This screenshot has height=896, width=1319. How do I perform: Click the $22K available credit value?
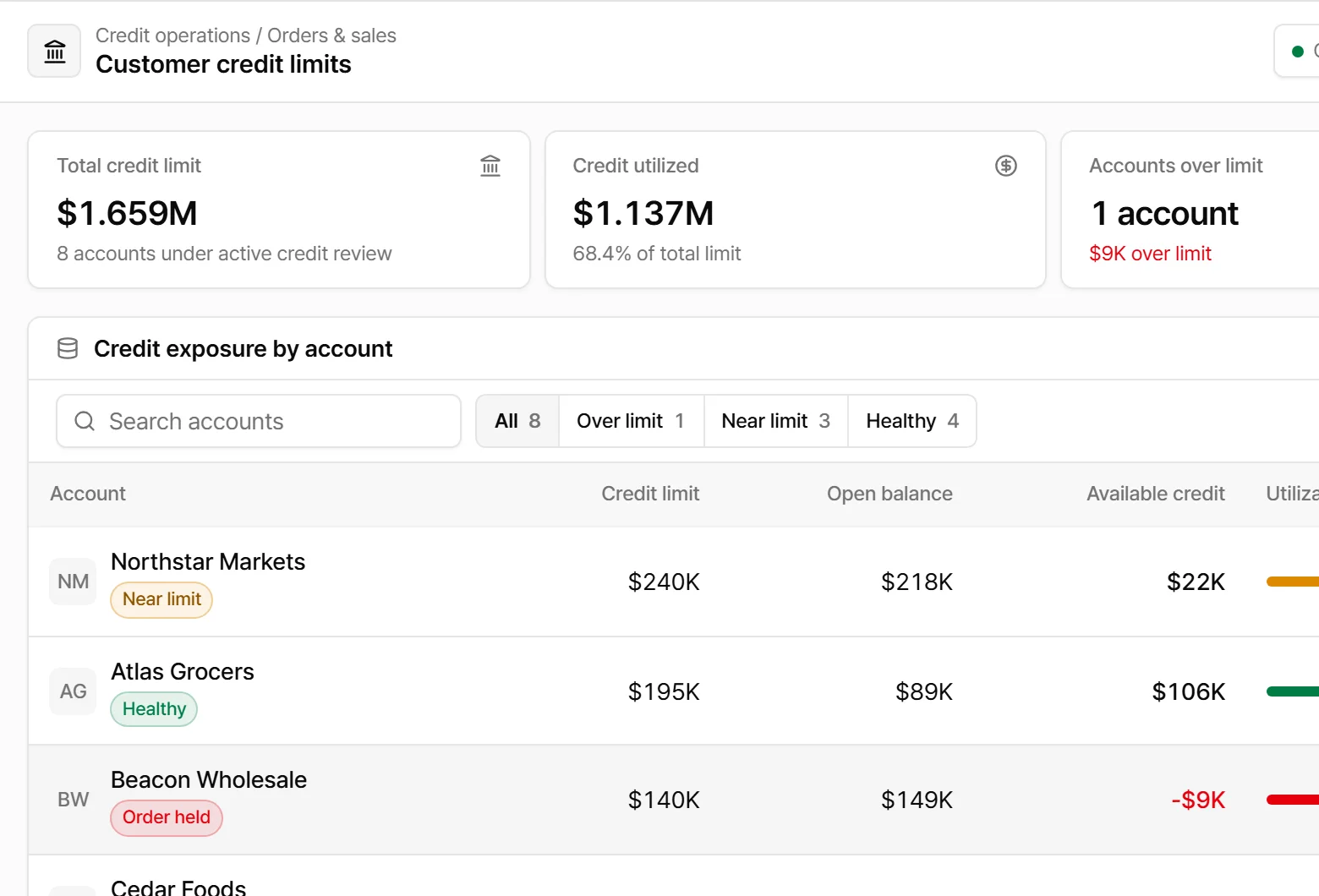(1196, 582)
